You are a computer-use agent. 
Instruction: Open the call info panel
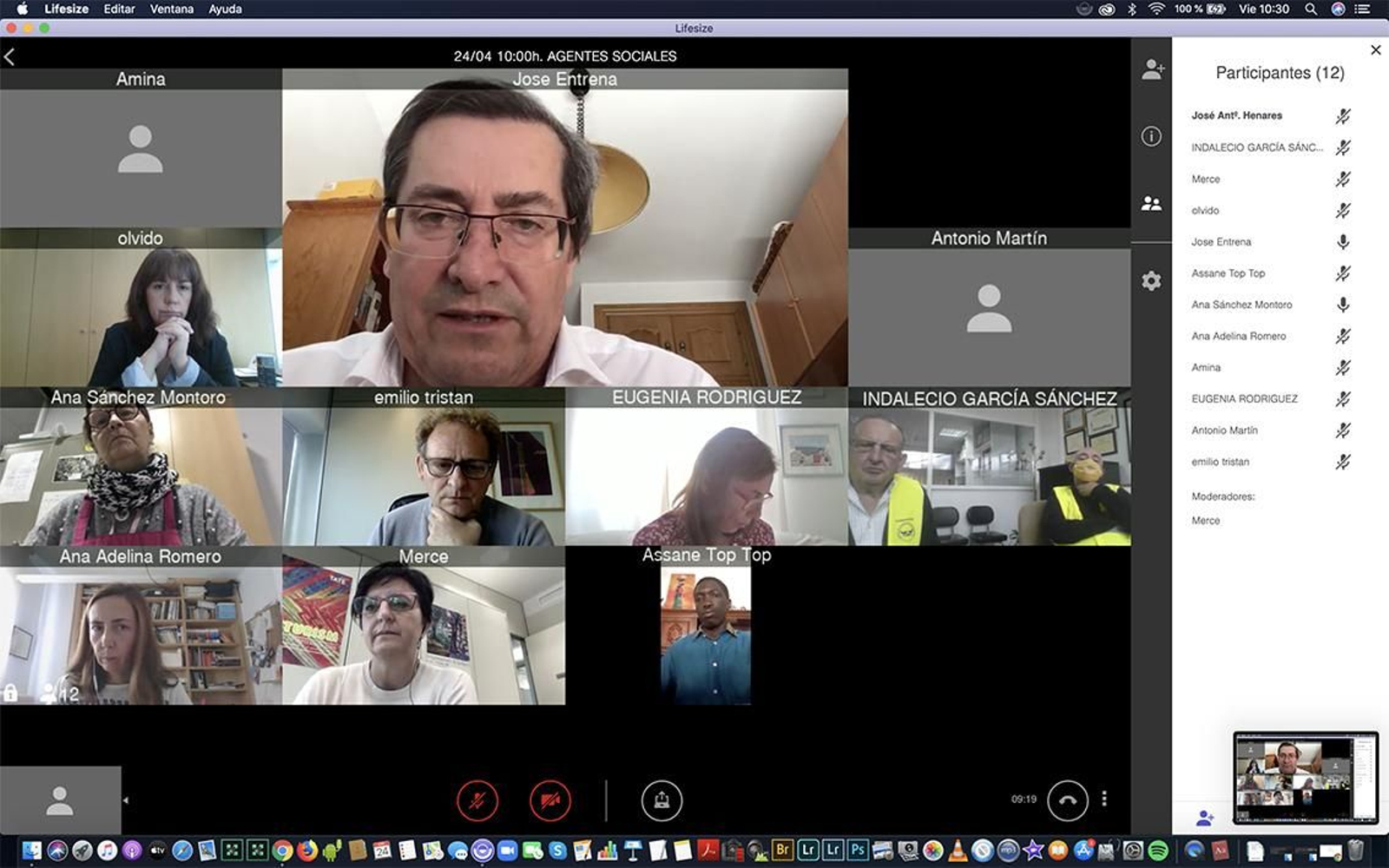click(x=1152, y=136)
